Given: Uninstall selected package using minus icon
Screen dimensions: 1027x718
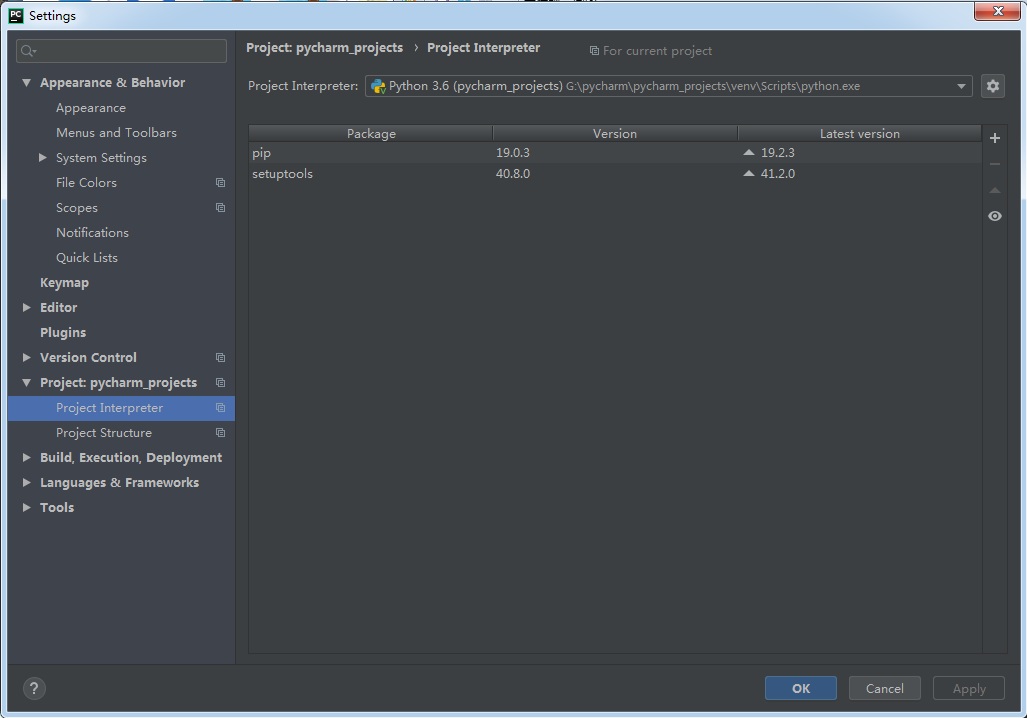Looking at the screenshot, I should tap(994, 163).
